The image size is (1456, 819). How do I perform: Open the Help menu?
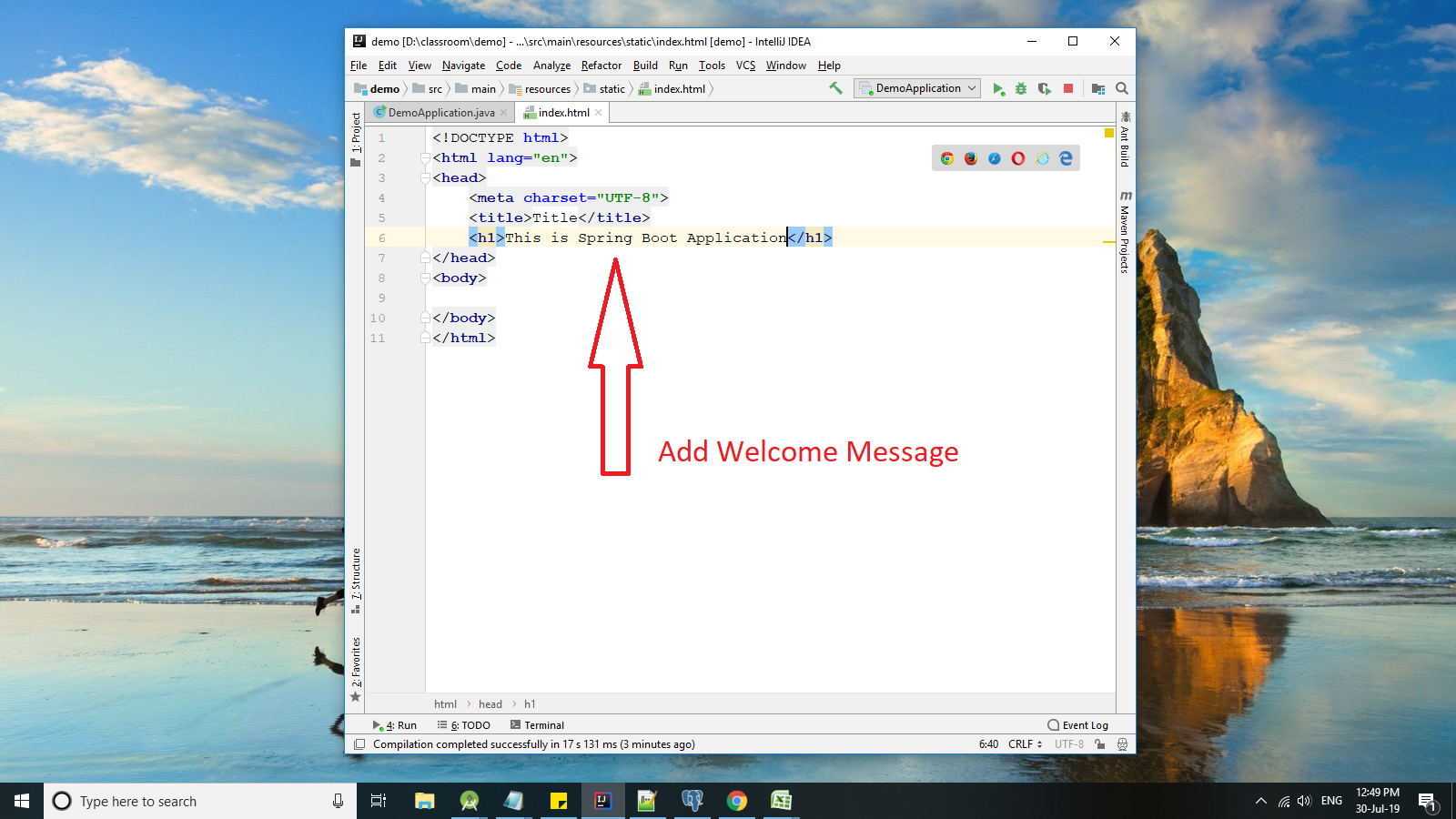[829, 66]
